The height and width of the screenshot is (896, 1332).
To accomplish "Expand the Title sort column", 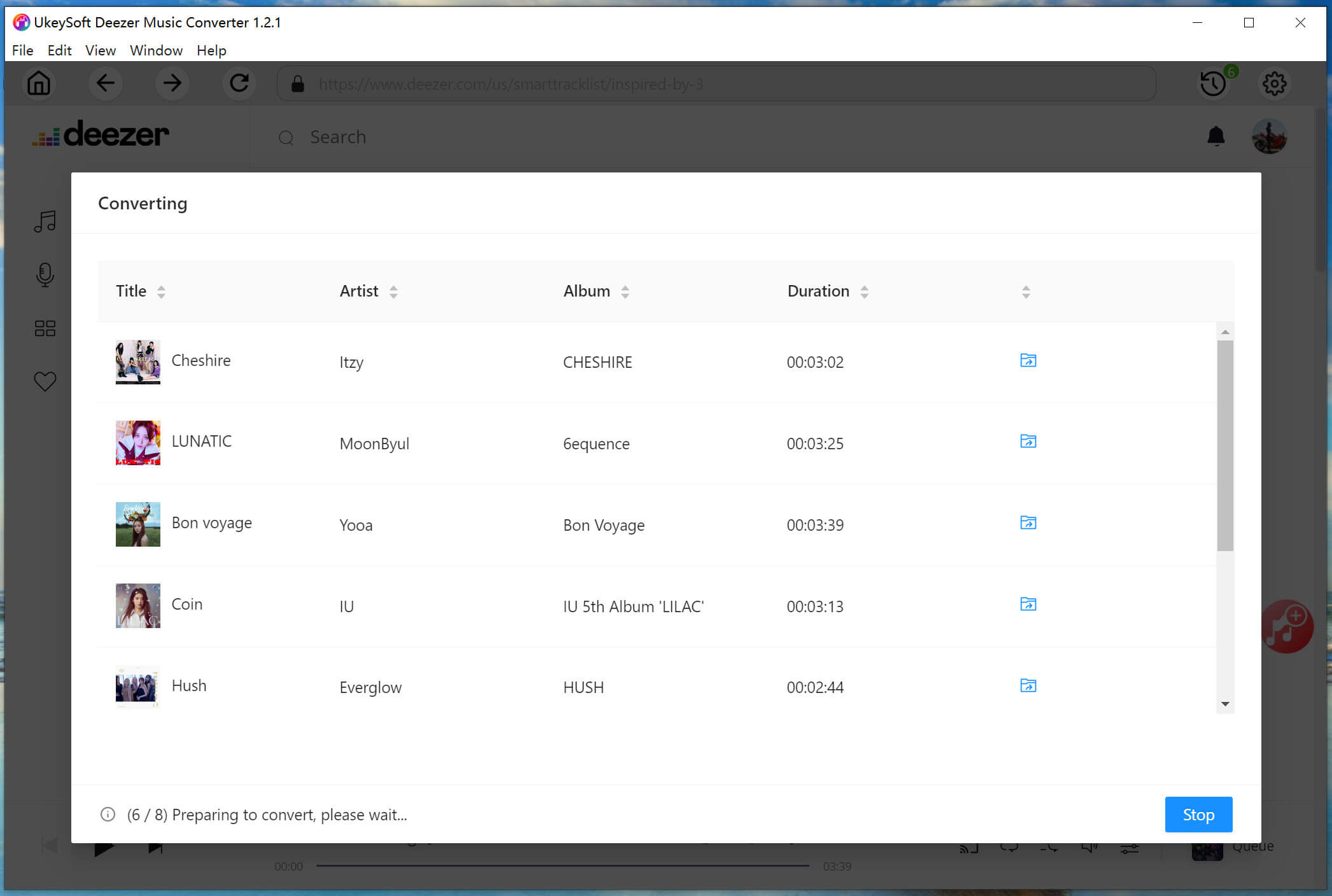I will point(160,291).
